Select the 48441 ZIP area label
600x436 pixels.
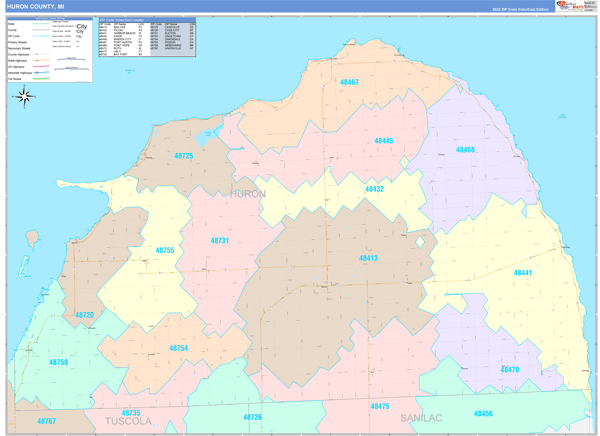(x=523, y=272)
